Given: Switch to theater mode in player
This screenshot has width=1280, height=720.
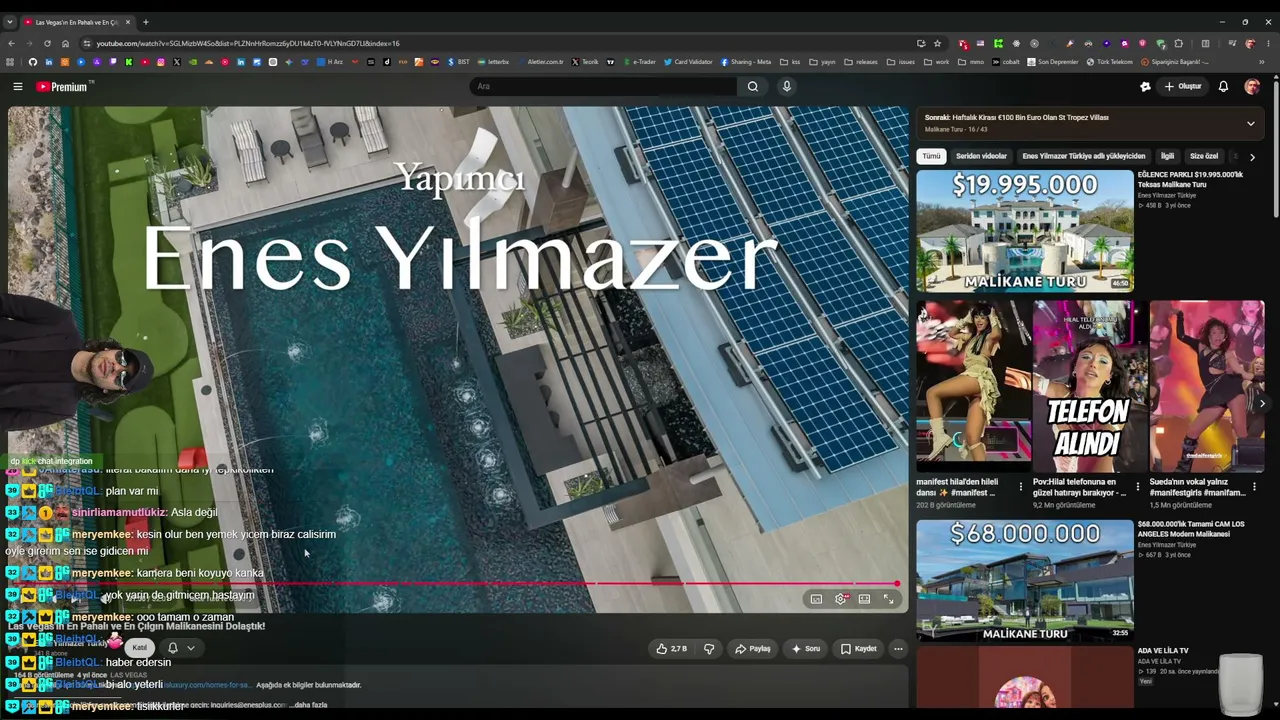Looking at the screenshot, I should (864, 599).
